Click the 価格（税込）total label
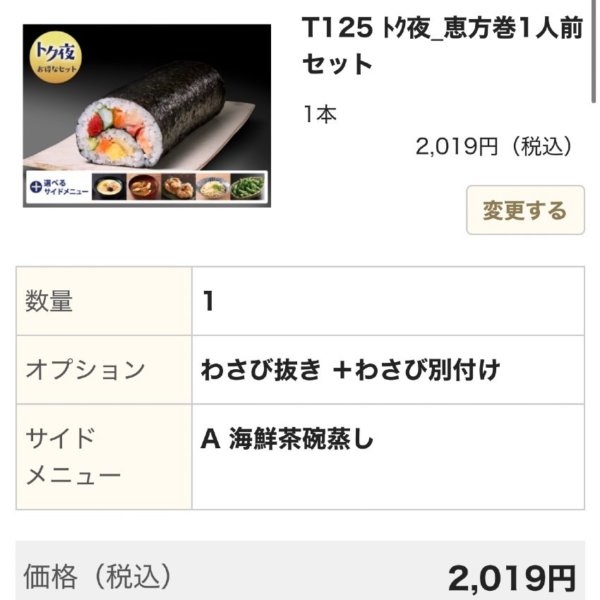Image resolution: width=600 pixels, height=600 pixels. click(x=98, y=576)
